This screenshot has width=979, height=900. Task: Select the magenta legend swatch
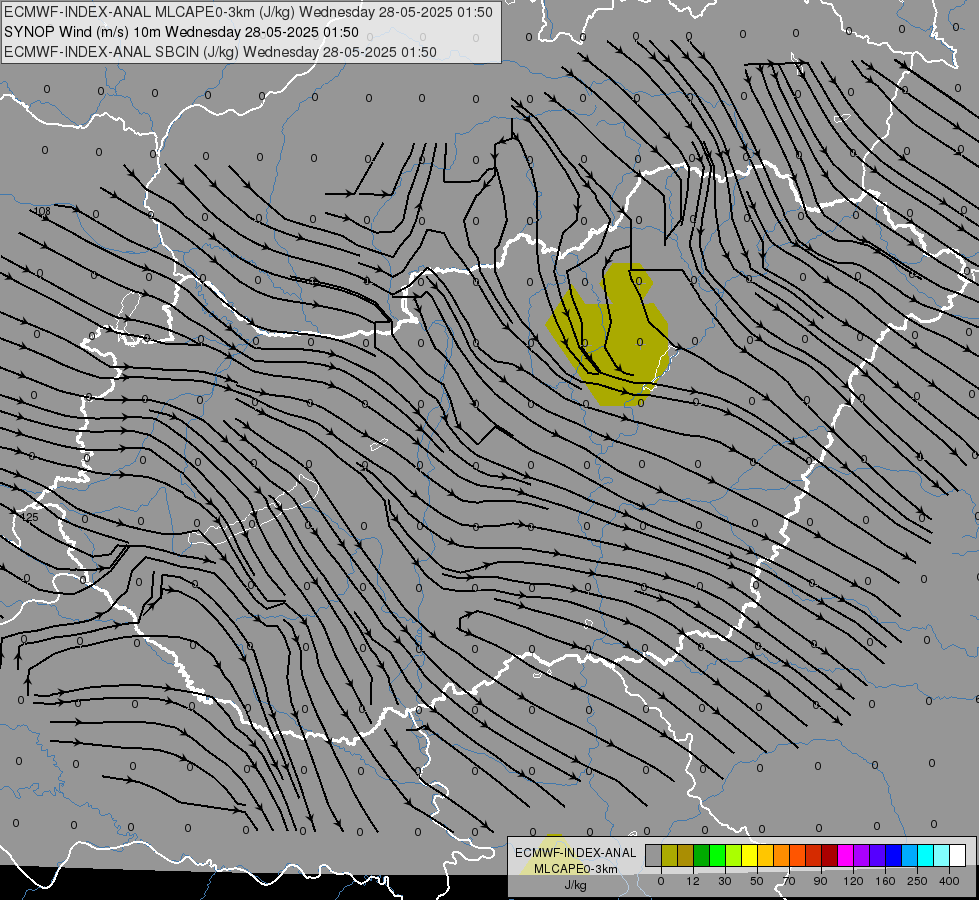[x=845, y=855]
